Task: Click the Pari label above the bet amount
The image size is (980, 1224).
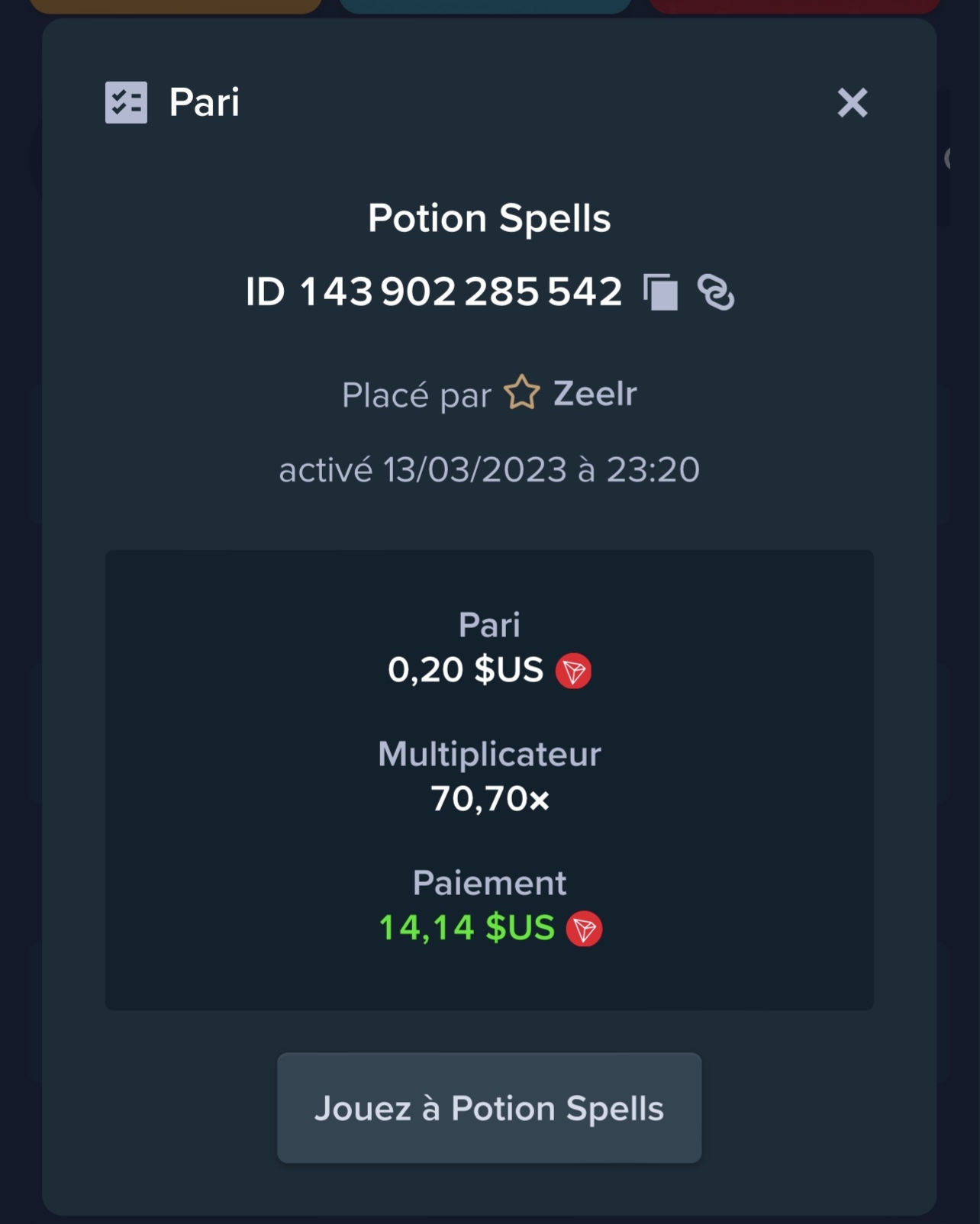Action: (489, 625)
